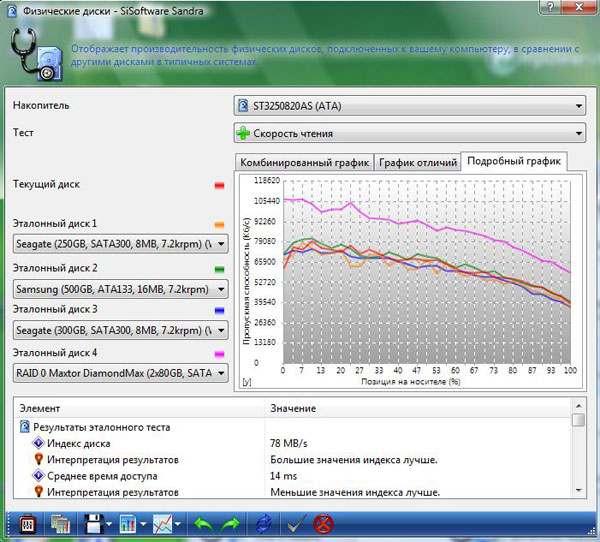Open Эталонный диск 1 Seagate 250GB dropdown
This screenshot has width=600, height=542.
[121, 244]
